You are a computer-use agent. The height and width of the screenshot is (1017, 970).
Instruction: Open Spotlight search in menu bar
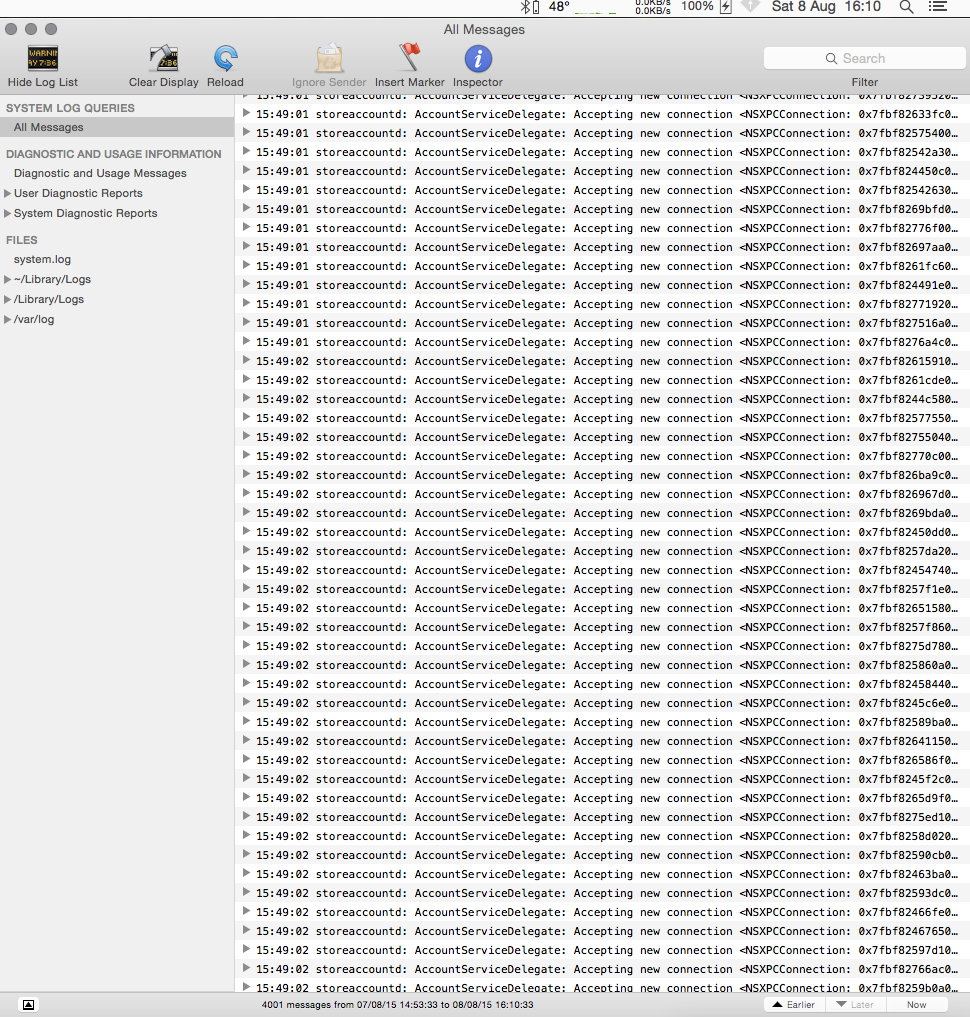click(x=906, y=7)
